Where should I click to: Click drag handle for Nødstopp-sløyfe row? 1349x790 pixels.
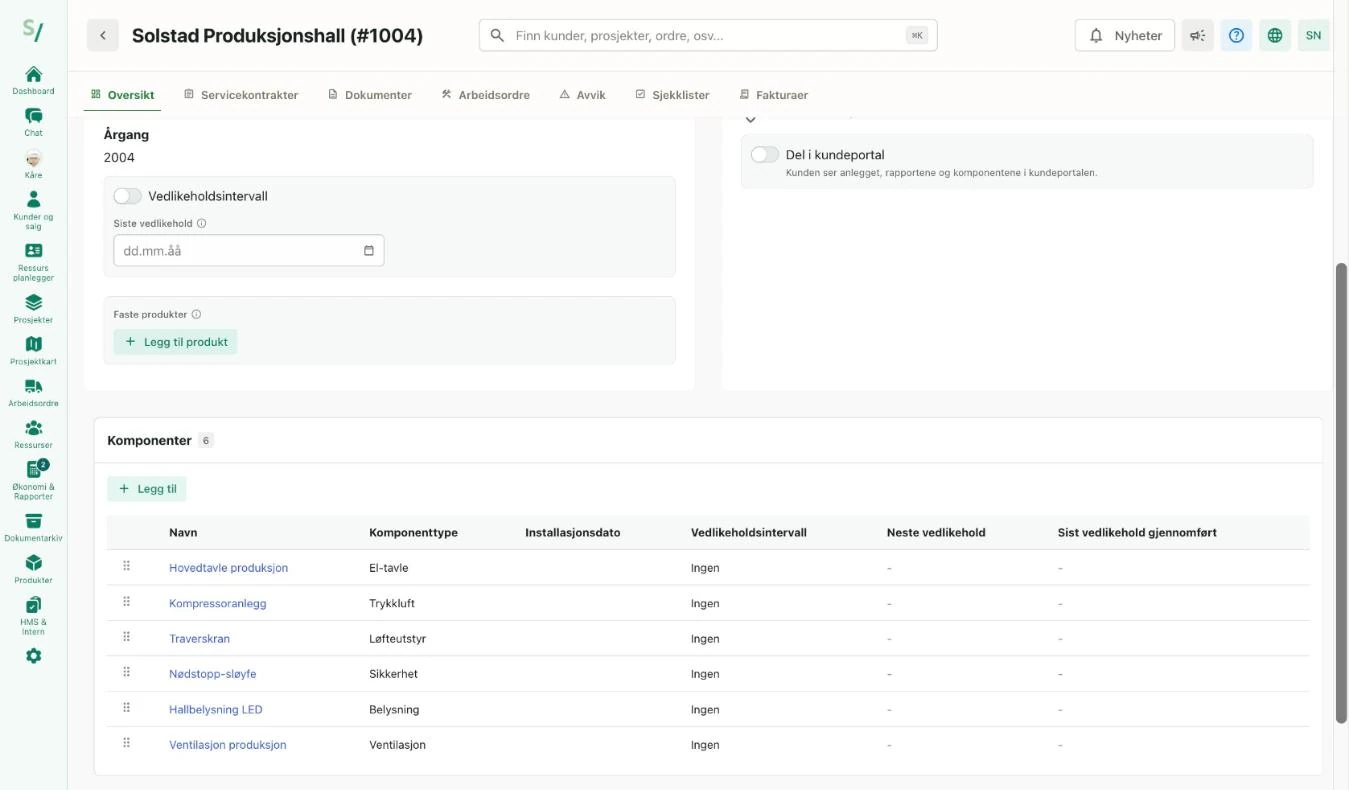pyautogui.click(x=127, y=672)
